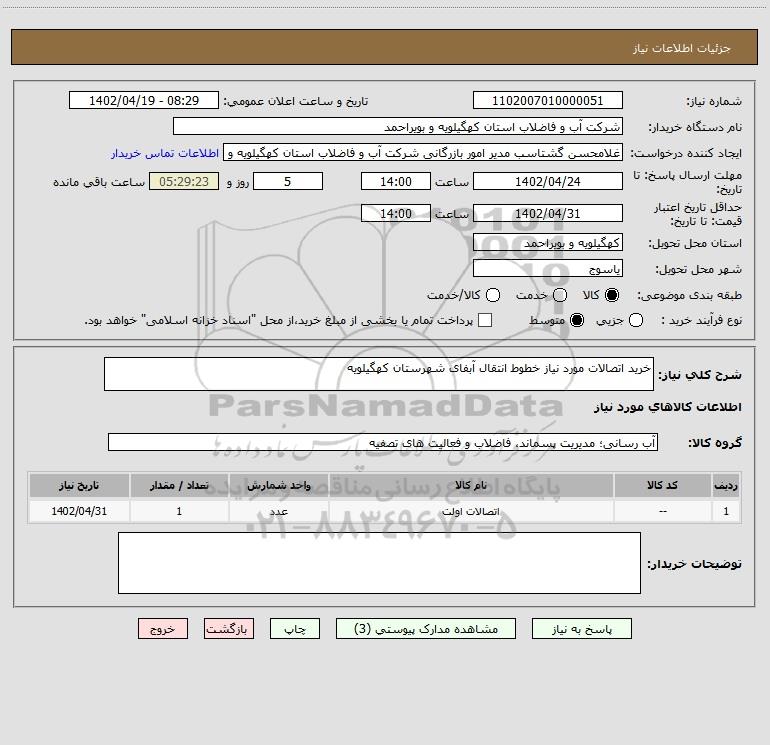Click request creator field غلامحسن گشتاسب

point(423,153)
